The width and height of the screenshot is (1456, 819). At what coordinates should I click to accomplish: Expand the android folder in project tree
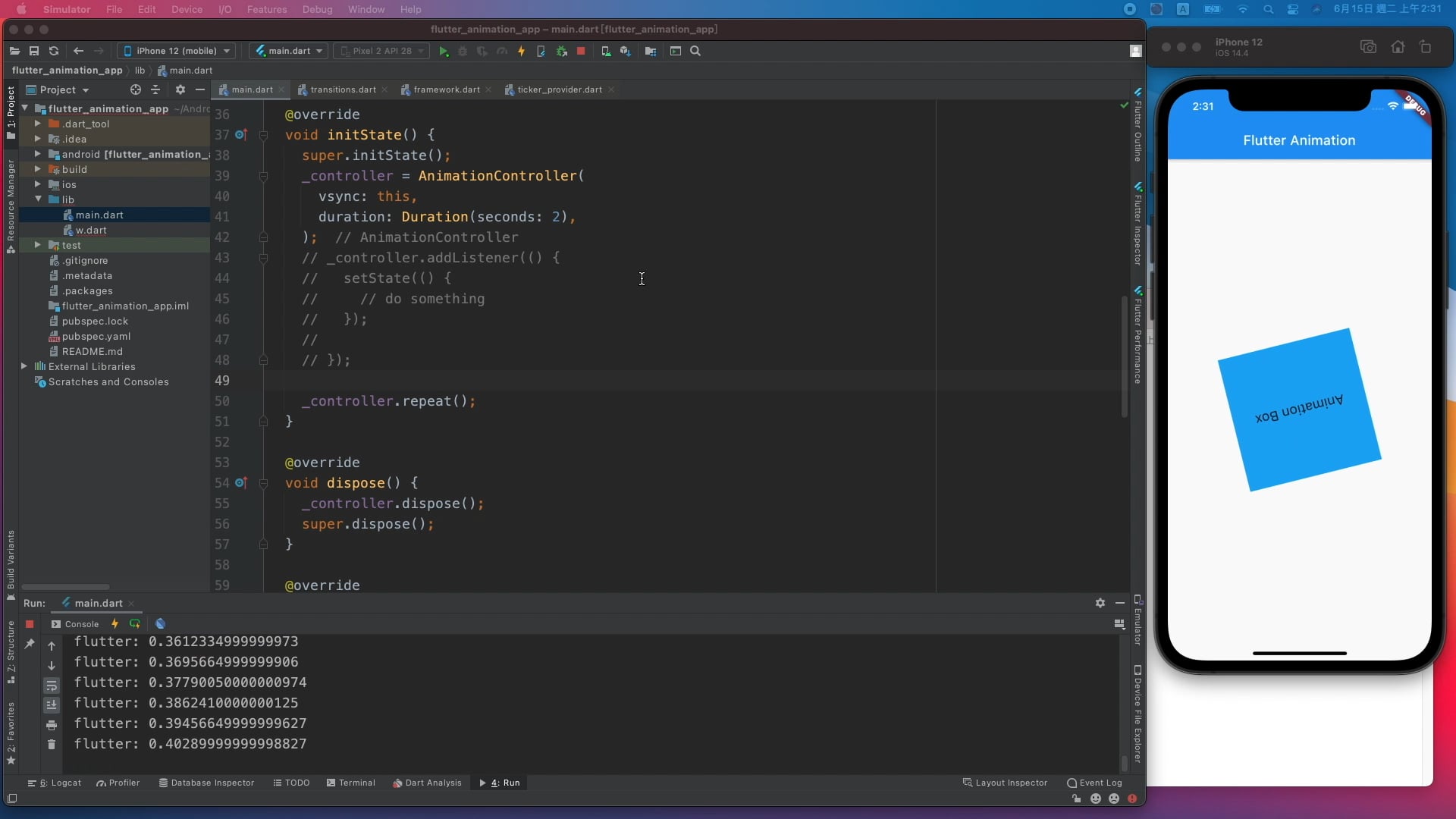coord(38,155)
